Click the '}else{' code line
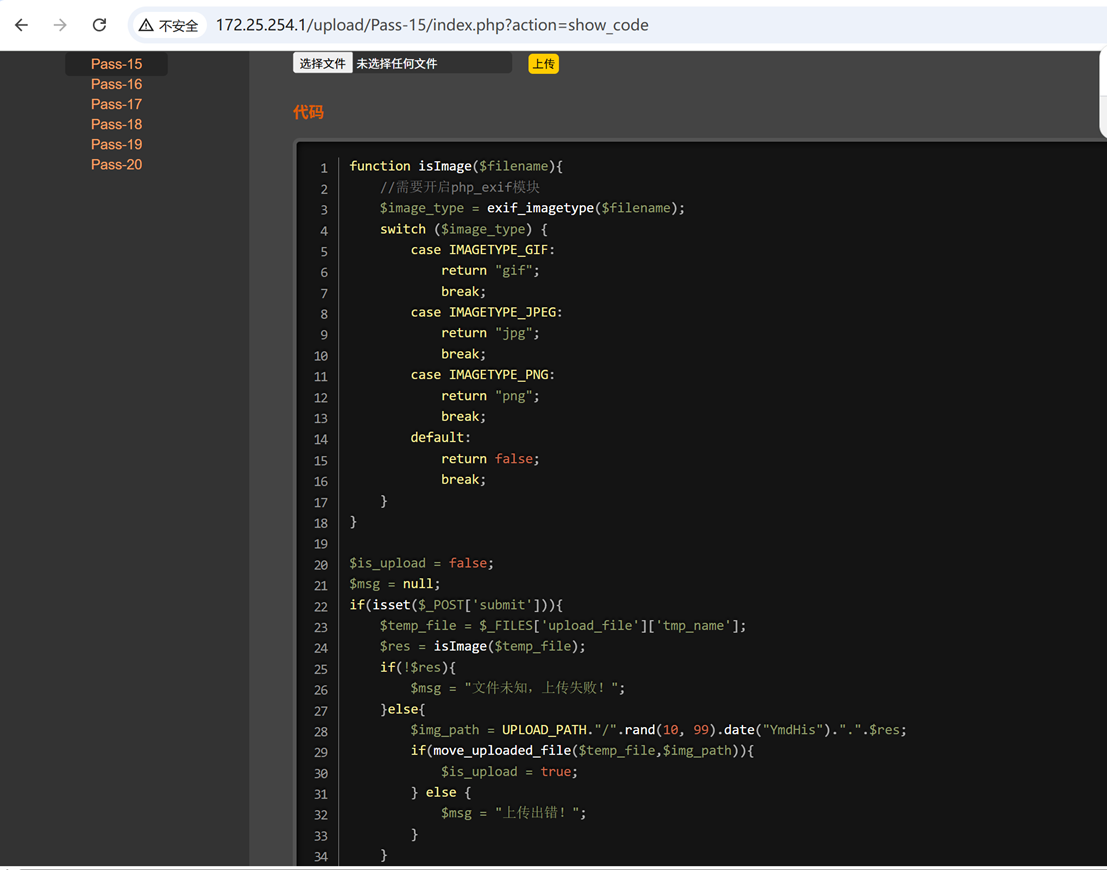Screen dimensions: 1107x870 tap(402, 709)
